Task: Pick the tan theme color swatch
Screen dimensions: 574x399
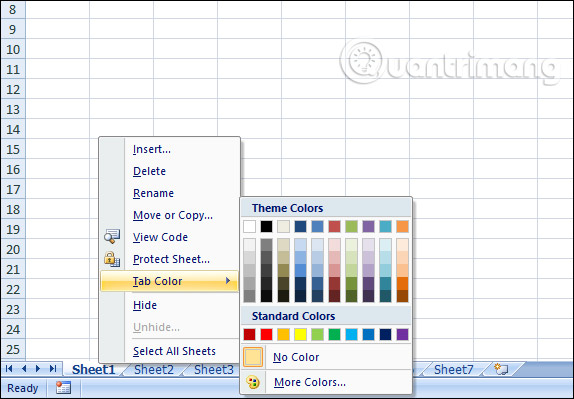Action: [283, 226]
